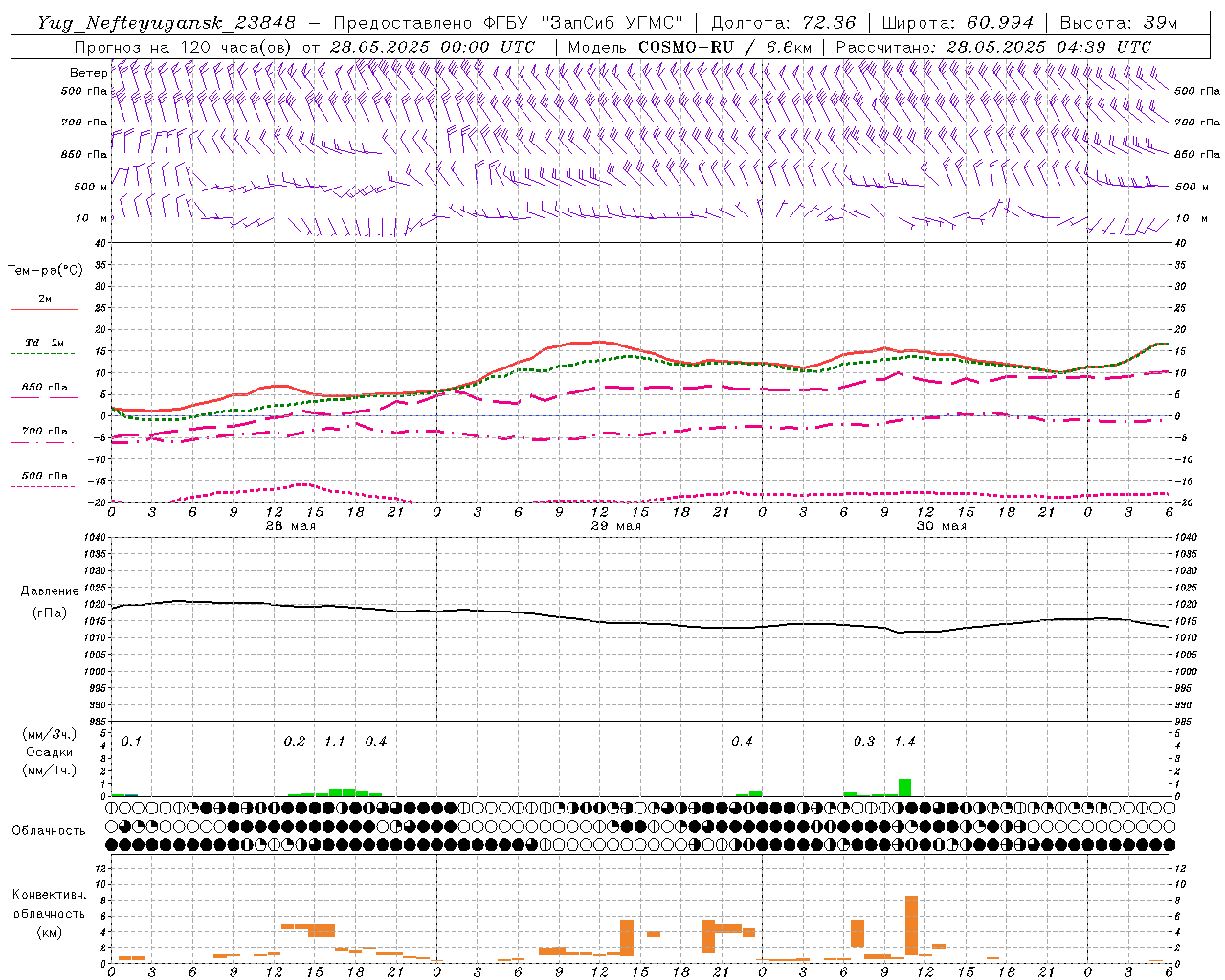Screen dimensions: 1225x980
Task: Click the 0.3 precipitation value
Action: coord(864,741)
